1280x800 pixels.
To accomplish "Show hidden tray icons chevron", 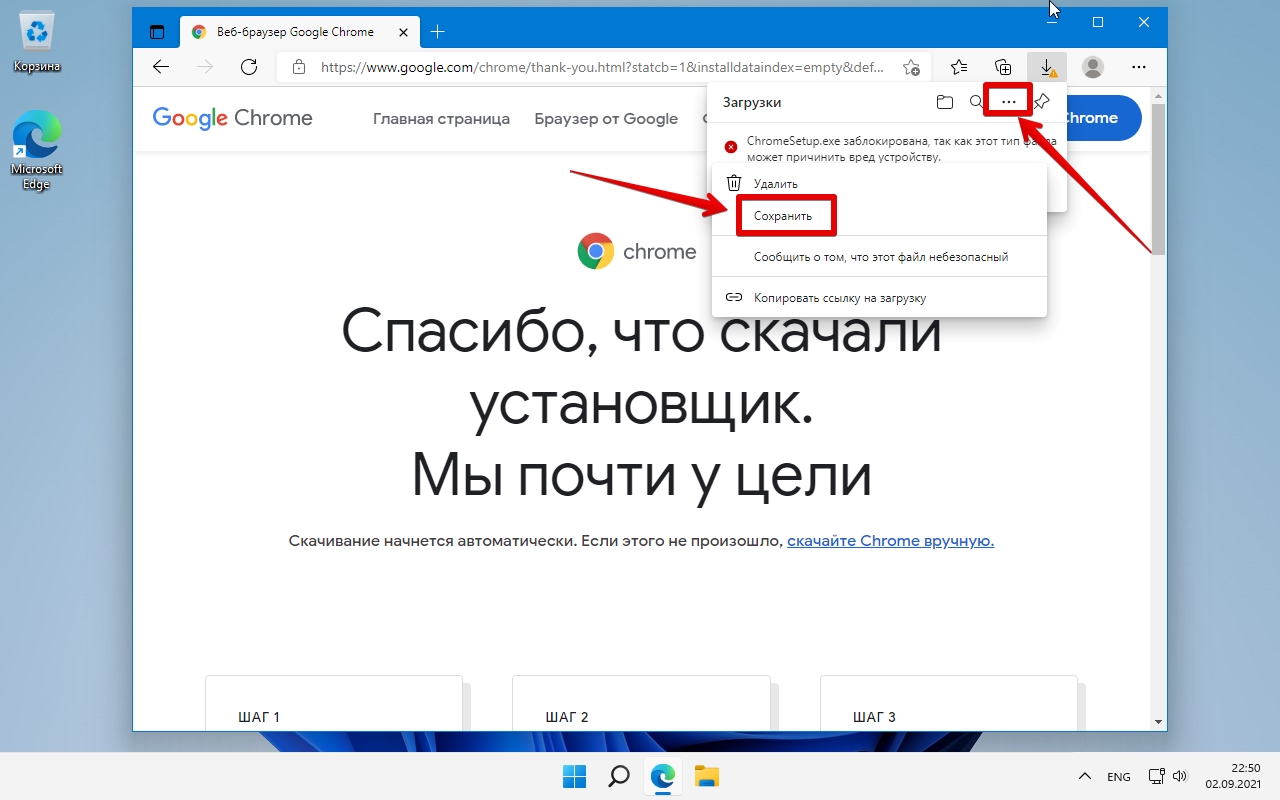I will click(x=1084, y=776).
